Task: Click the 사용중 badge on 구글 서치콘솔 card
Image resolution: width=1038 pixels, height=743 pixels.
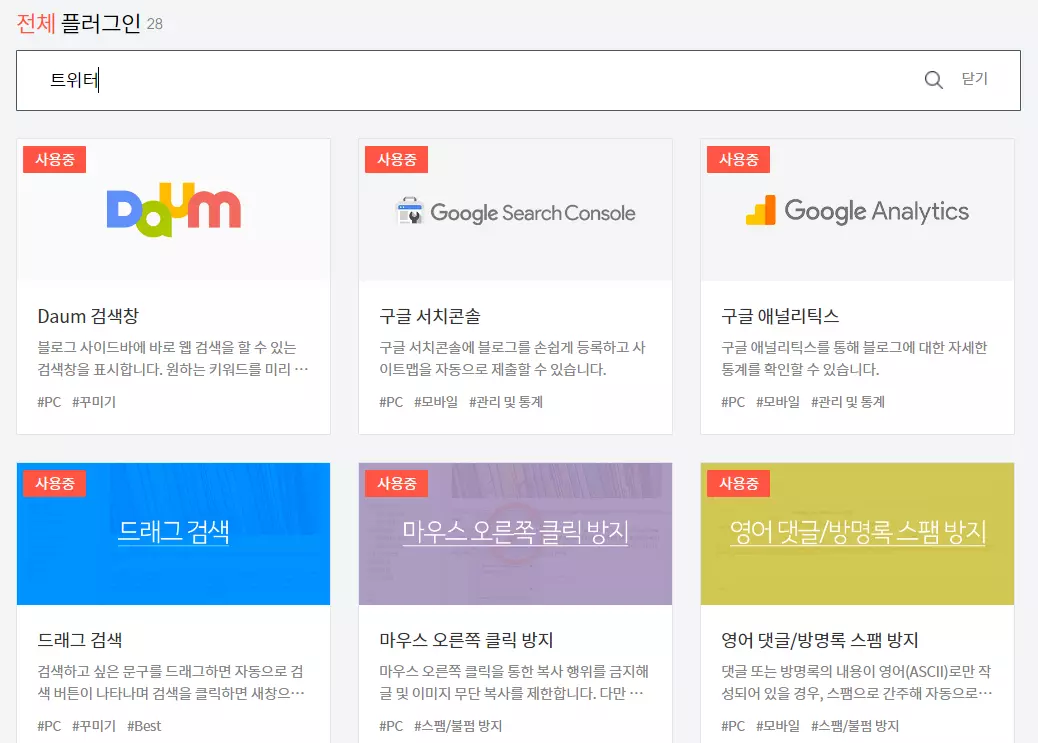Action: [x=397, y=160]
